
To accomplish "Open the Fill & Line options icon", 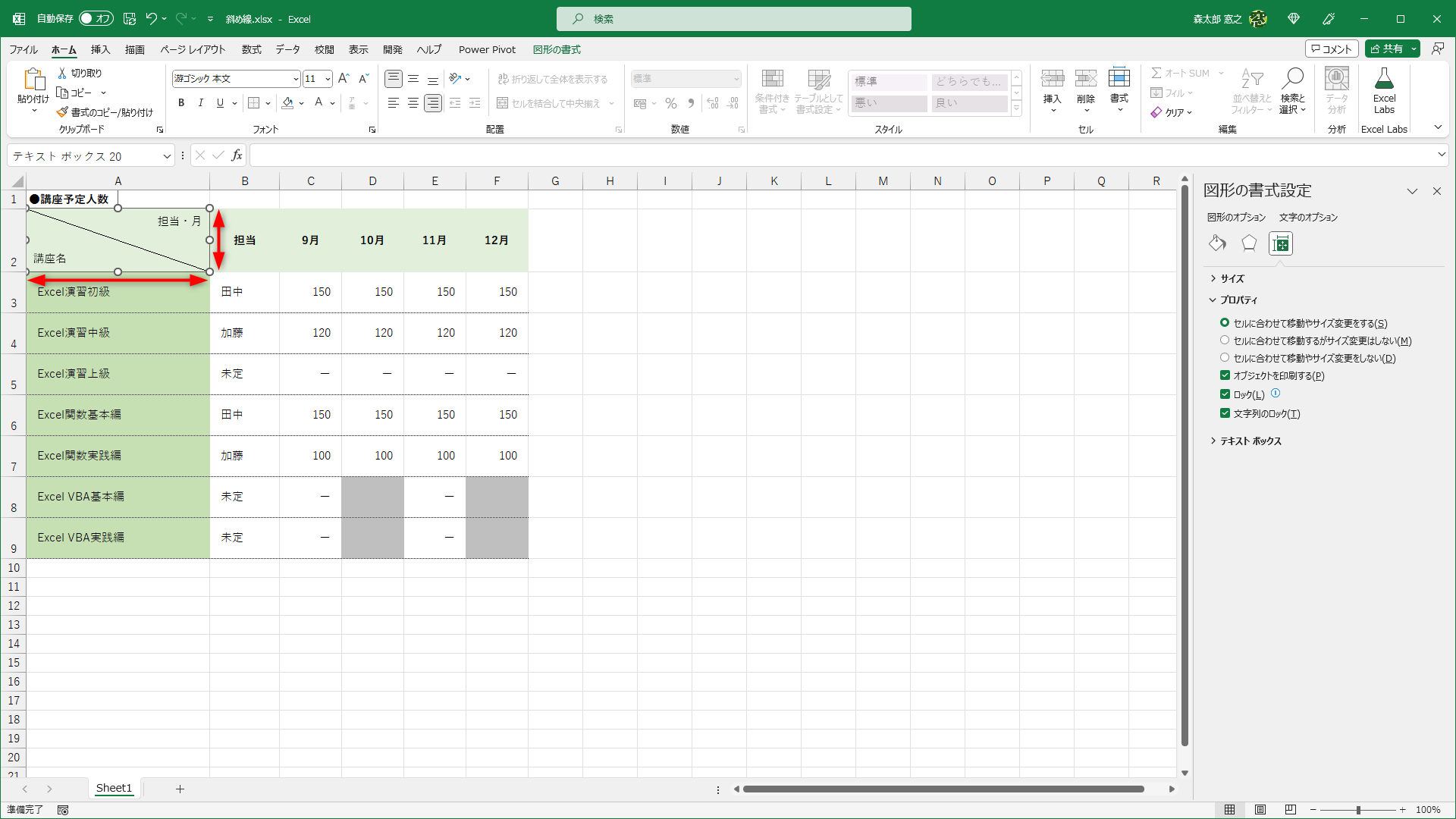I will 1217,243.
